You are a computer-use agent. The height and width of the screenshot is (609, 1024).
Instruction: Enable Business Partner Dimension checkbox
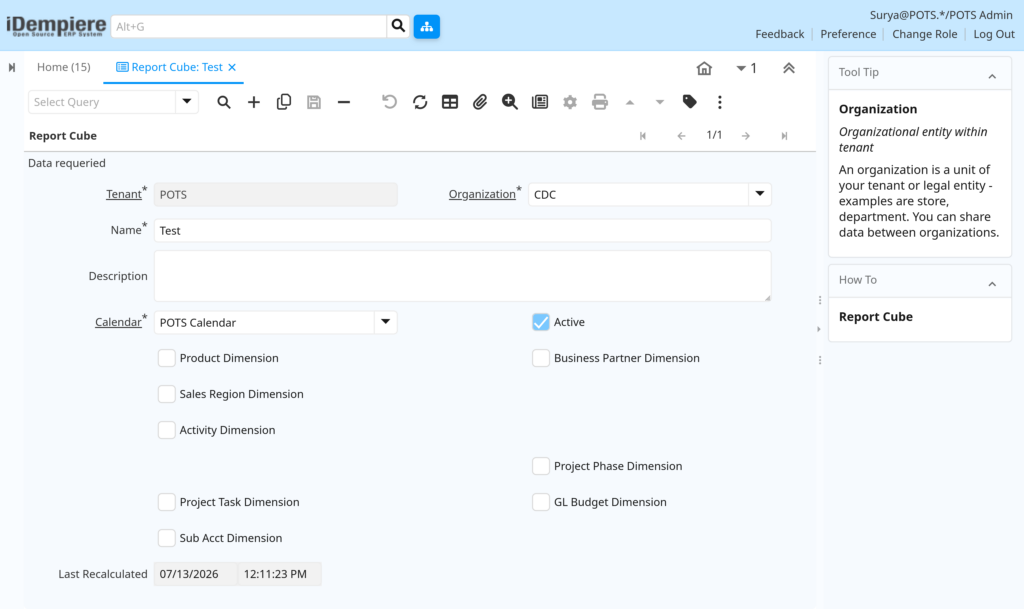click(541, 358)
